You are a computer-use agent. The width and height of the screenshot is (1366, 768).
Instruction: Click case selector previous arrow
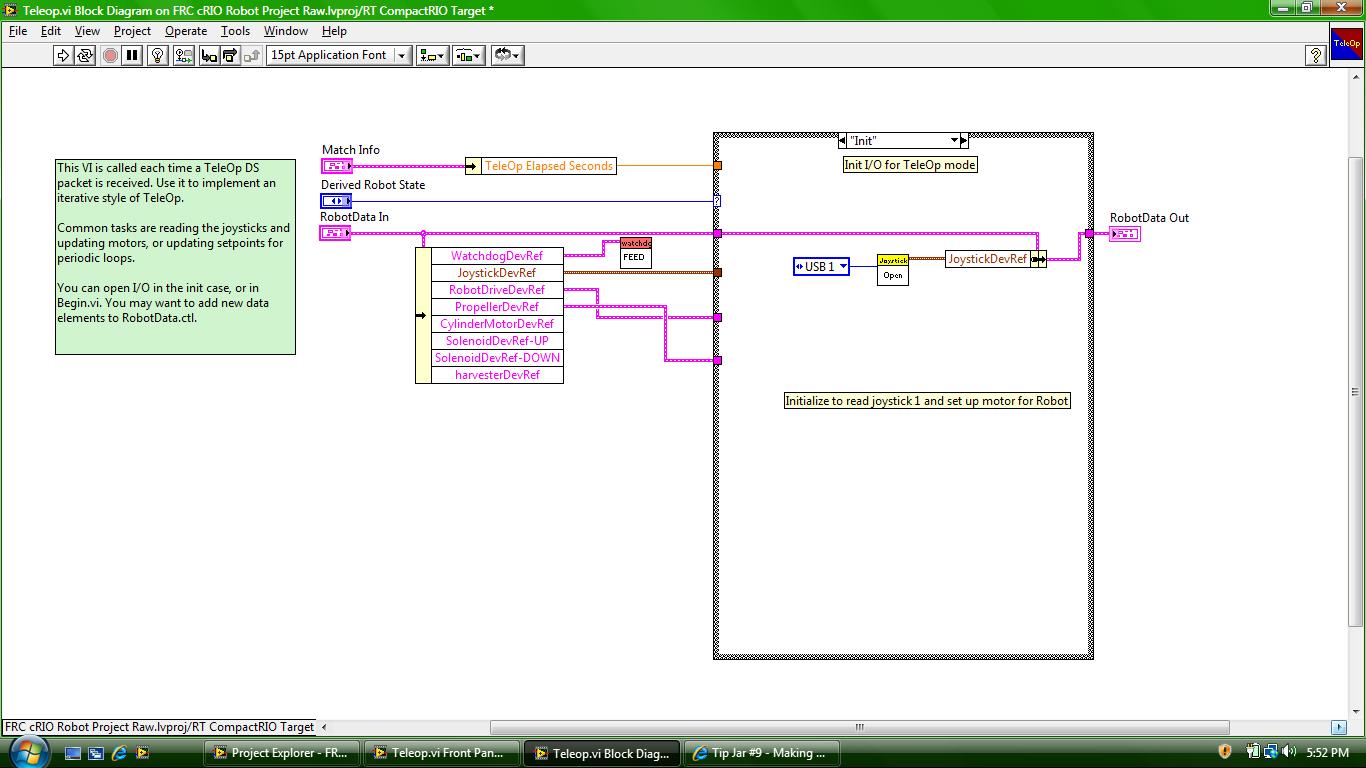point(844,141)
